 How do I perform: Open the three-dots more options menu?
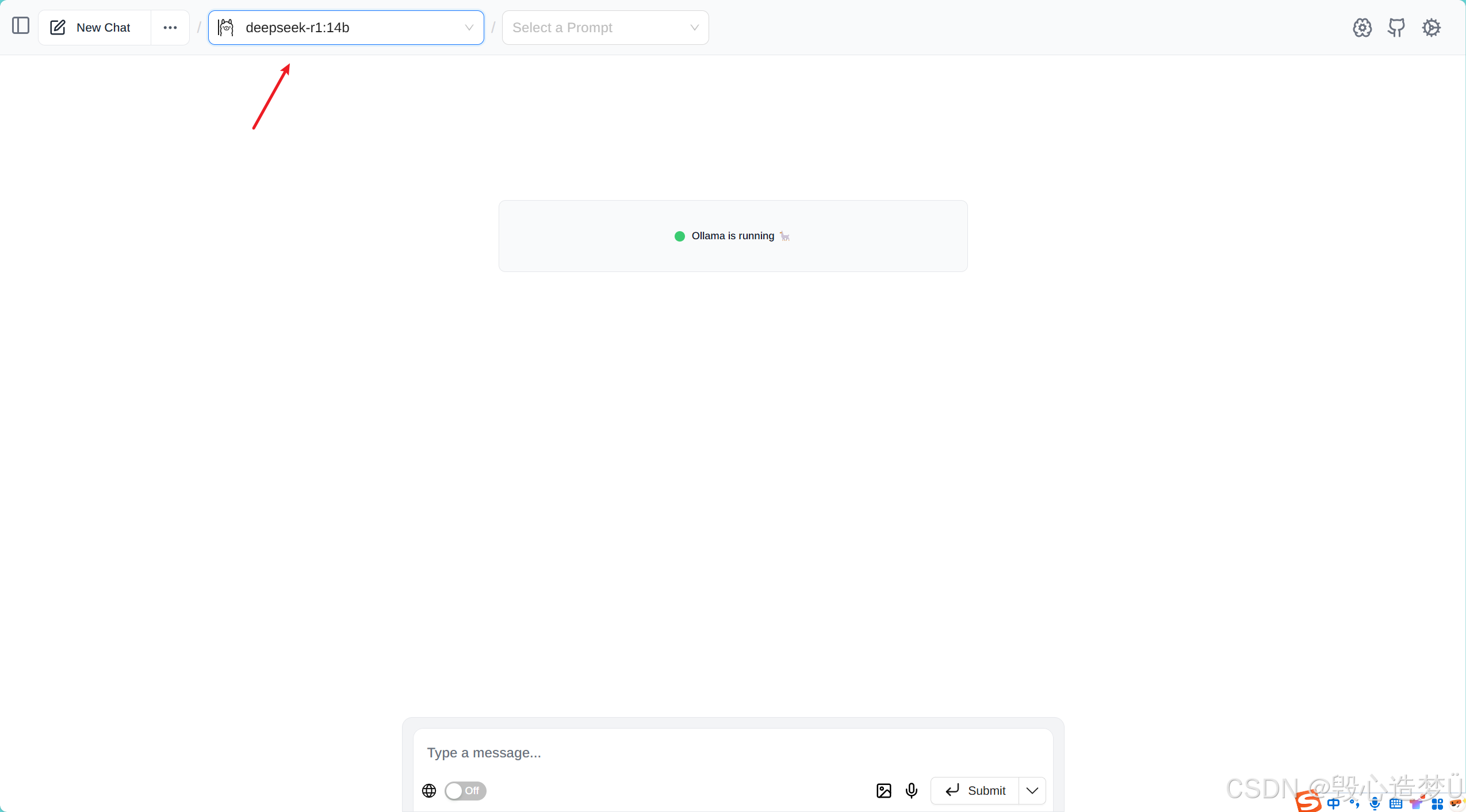click(x=170, y=28)
